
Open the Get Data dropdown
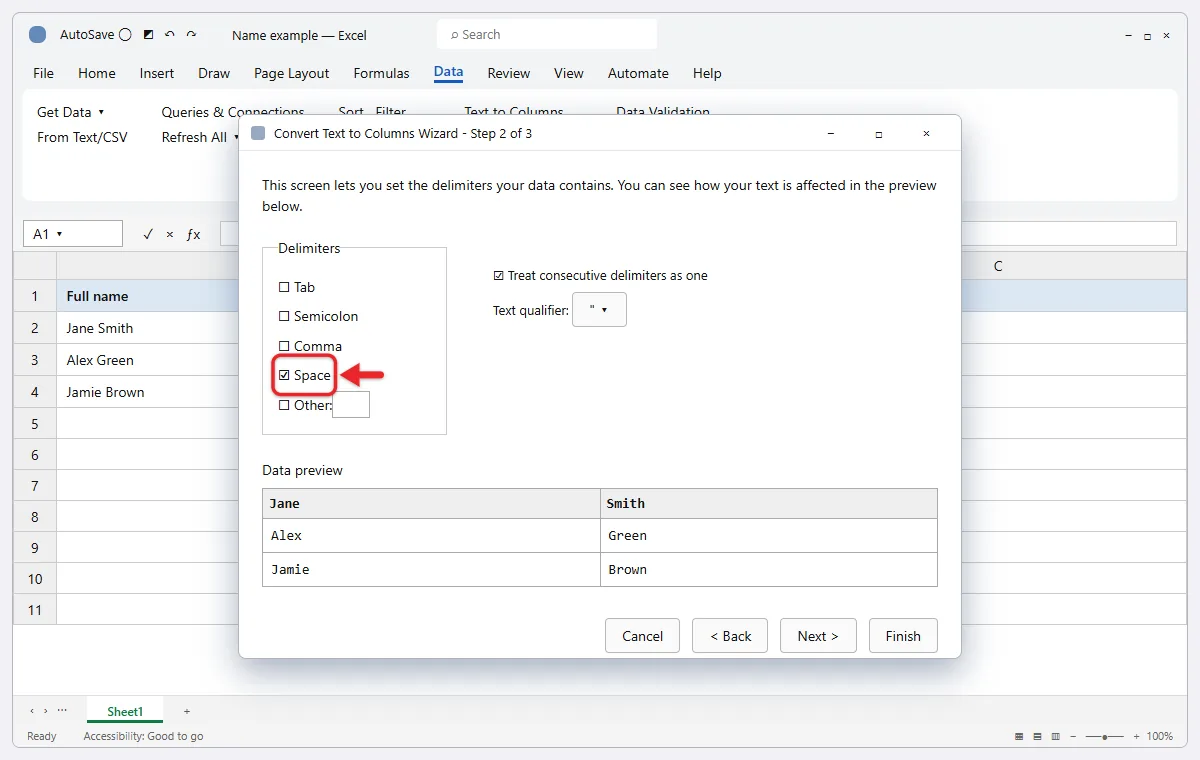click(70, 112)
